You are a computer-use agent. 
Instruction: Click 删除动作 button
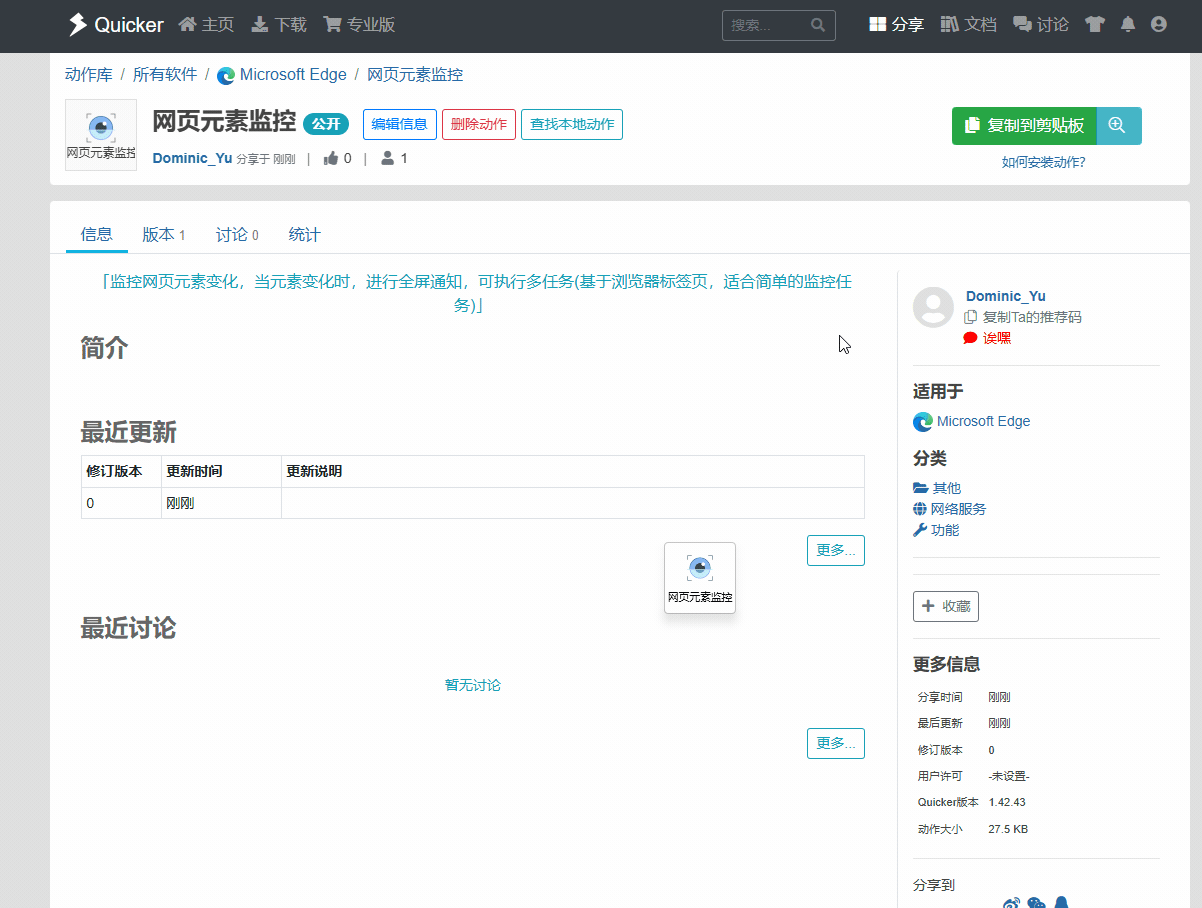click(x=479, y=125)
